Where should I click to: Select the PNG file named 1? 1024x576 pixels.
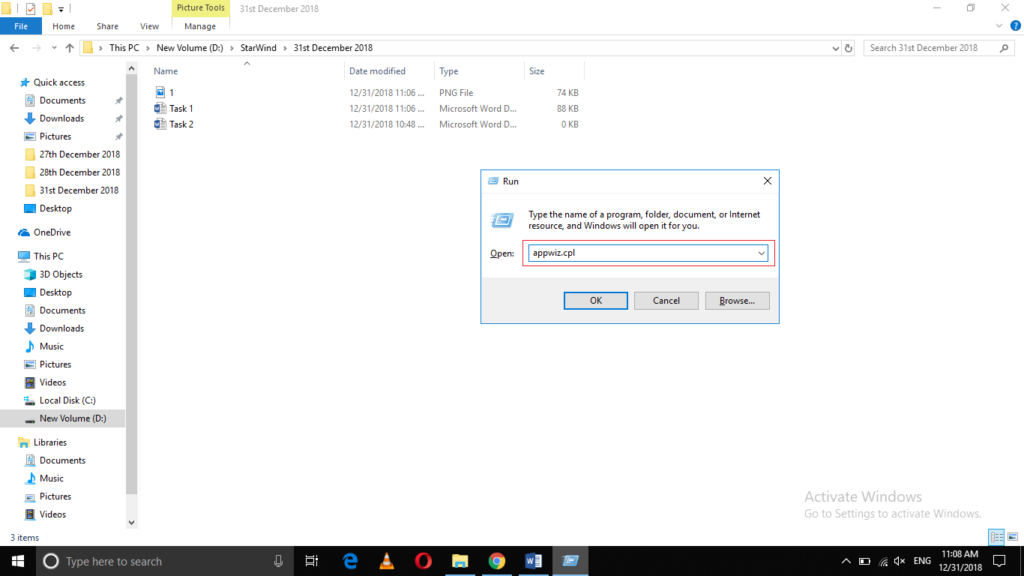[x=172, y=93]
